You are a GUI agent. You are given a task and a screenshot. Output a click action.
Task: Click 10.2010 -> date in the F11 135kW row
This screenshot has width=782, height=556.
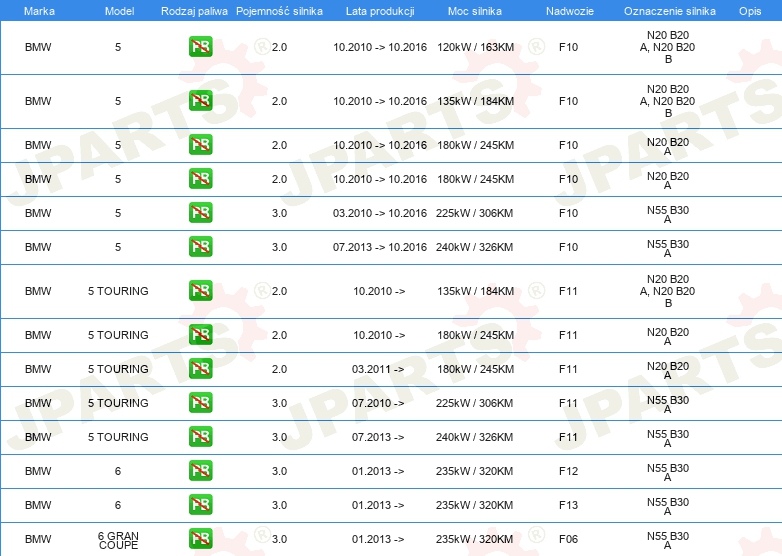click(379, 291)
